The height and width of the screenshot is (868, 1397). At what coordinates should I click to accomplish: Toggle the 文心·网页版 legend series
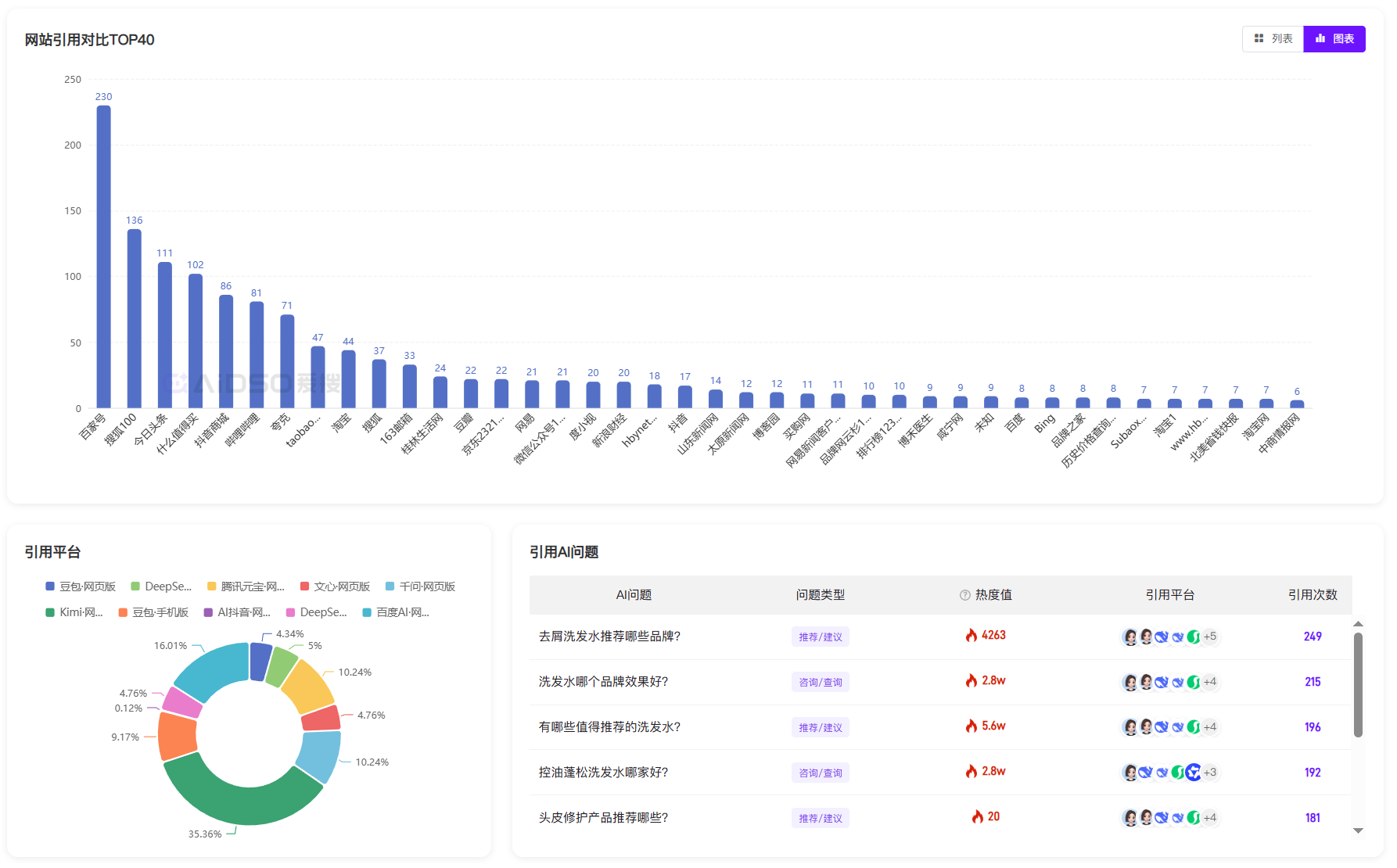335,586
